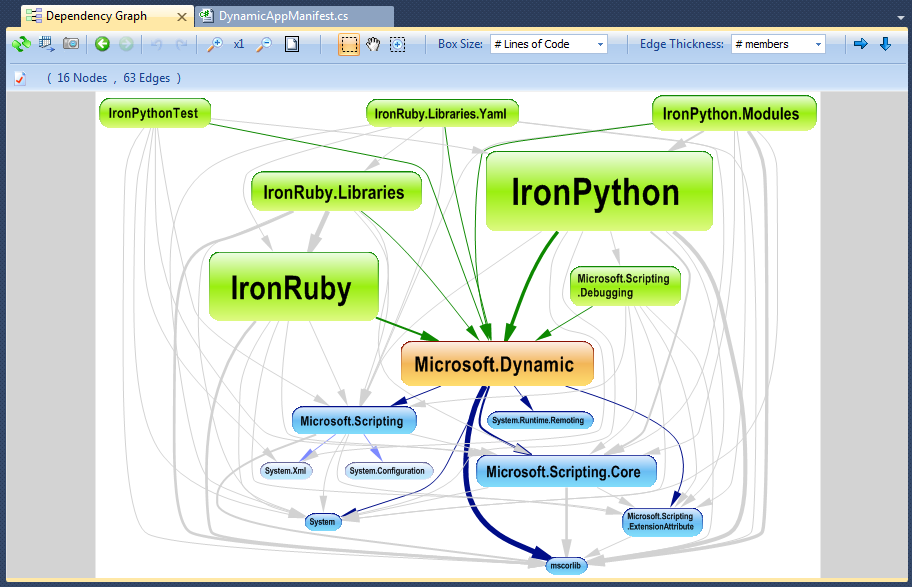
Task: Open the Edge Thickness dropdown
Action: (778, 44)
